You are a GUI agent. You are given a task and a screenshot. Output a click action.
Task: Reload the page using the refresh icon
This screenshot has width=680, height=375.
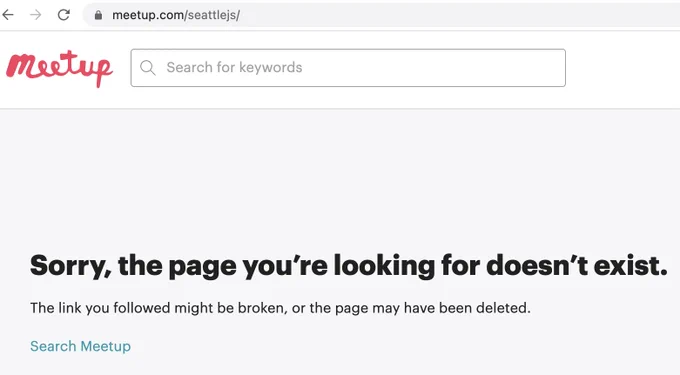pos(64,15)
